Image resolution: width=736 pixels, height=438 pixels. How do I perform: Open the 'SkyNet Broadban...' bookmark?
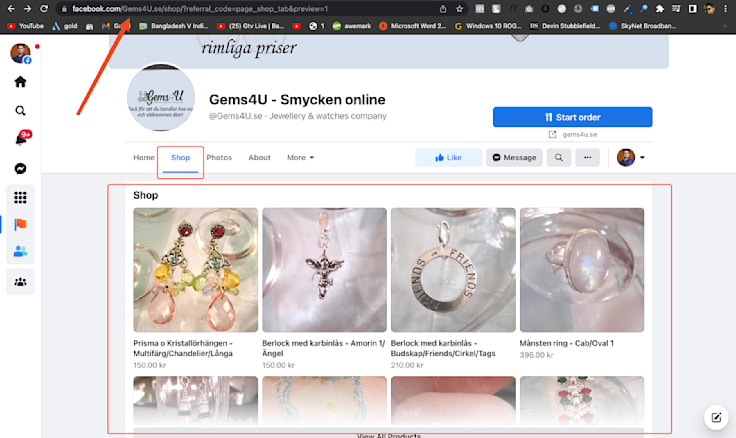[x=643, y=26]
